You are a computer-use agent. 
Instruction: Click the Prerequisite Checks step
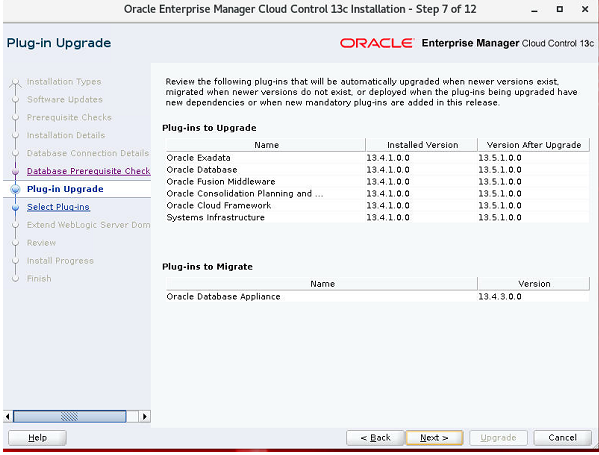point(69,118)
